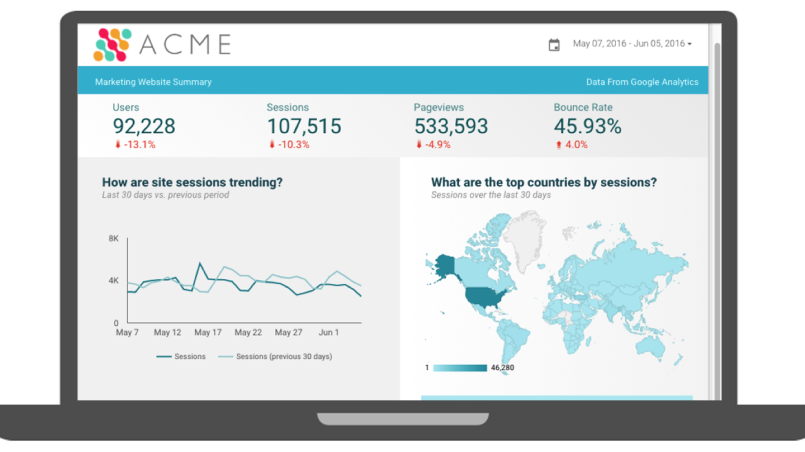Click the red up arrow under Bounce Rate
The width and height of the screenshot is (805, 452).
click(x=557, y=145)
